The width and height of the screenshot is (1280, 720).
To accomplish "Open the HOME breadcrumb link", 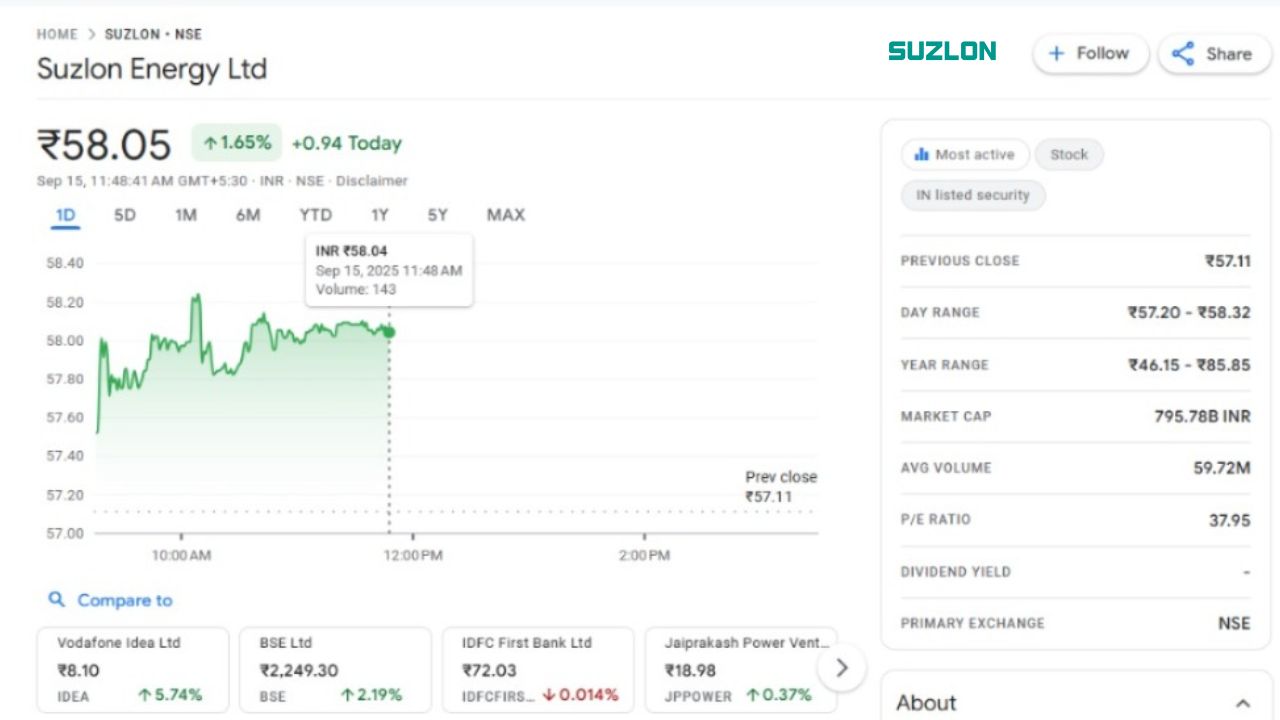I will point(57,34).
